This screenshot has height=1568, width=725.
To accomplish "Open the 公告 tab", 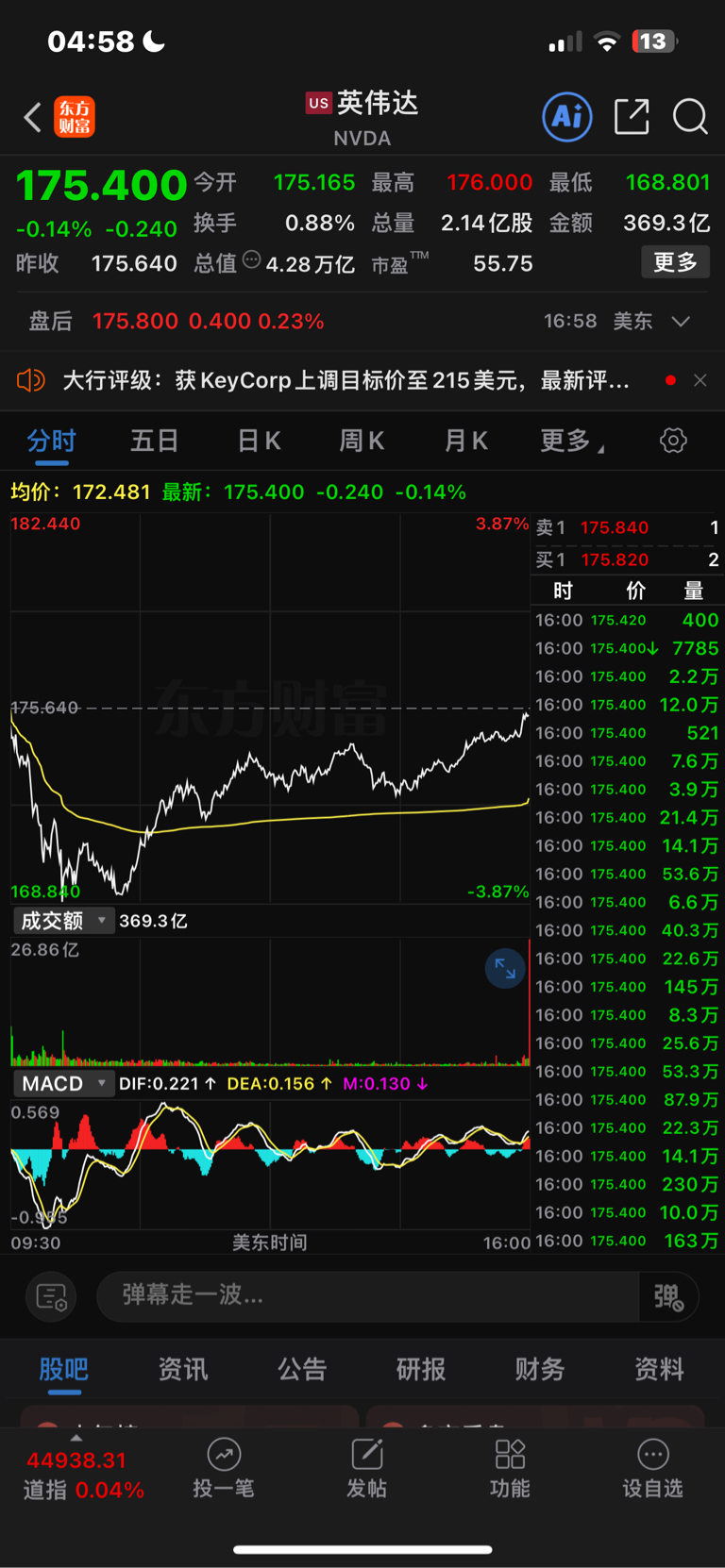I will tap(302, 1369).
